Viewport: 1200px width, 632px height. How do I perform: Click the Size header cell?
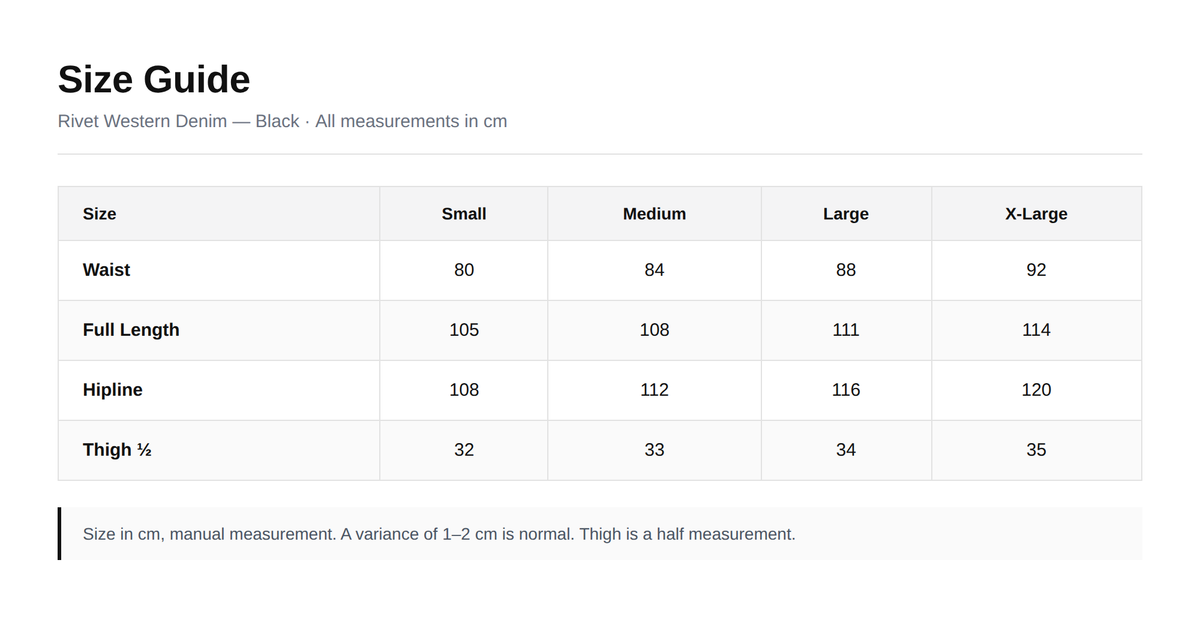point(219,214)
